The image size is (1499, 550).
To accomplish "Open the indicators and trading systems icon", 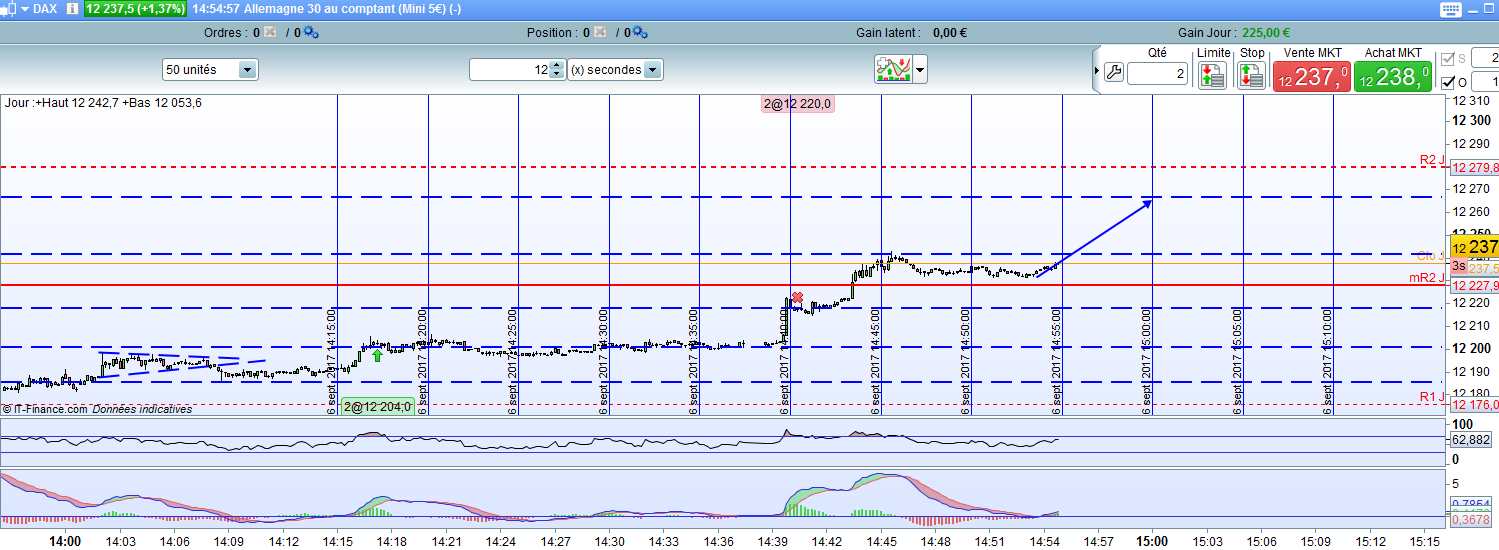I will (892, 70).
